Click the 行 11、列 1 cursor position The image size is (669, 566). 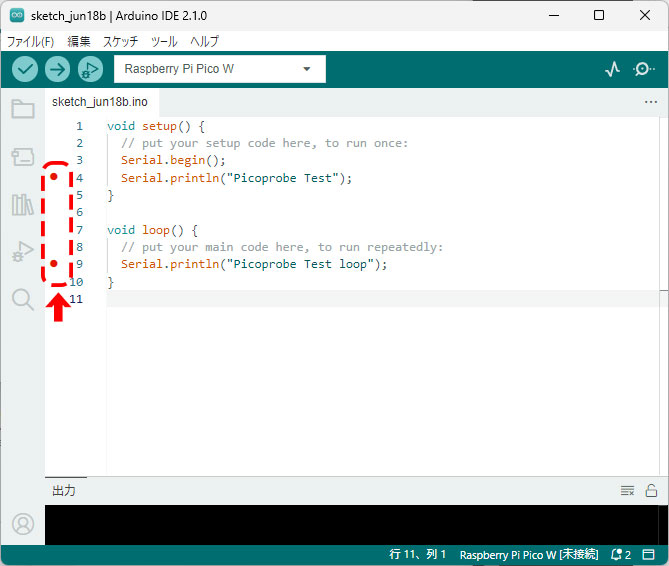(x=417, y=554)
